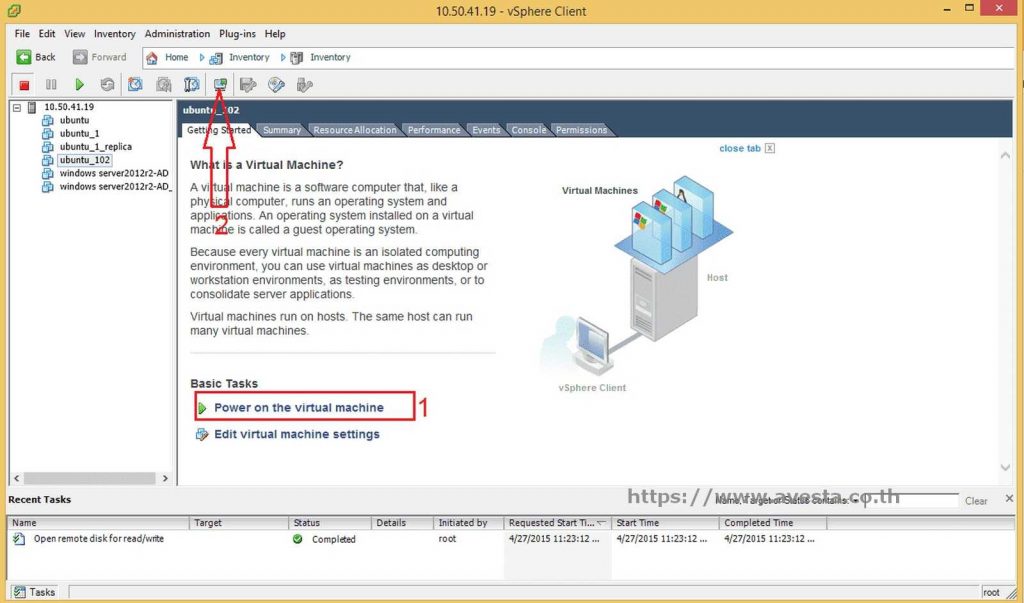1024x603 pixels.
Task: Click content pane scroll up arrow
Action: (x=1005, y=155)
